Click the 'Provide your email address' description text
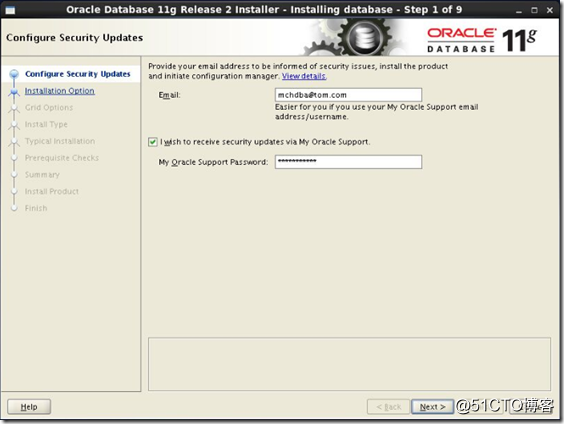 [x=298, y=71]
